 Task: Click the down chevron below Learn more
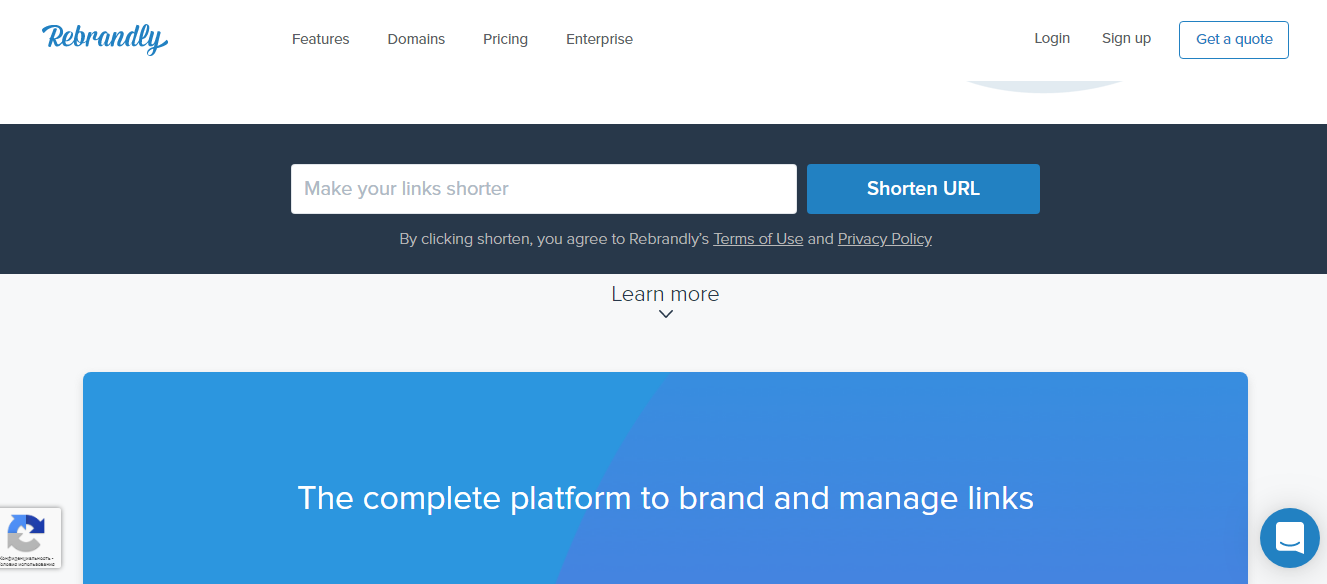(x=665, y=314)
